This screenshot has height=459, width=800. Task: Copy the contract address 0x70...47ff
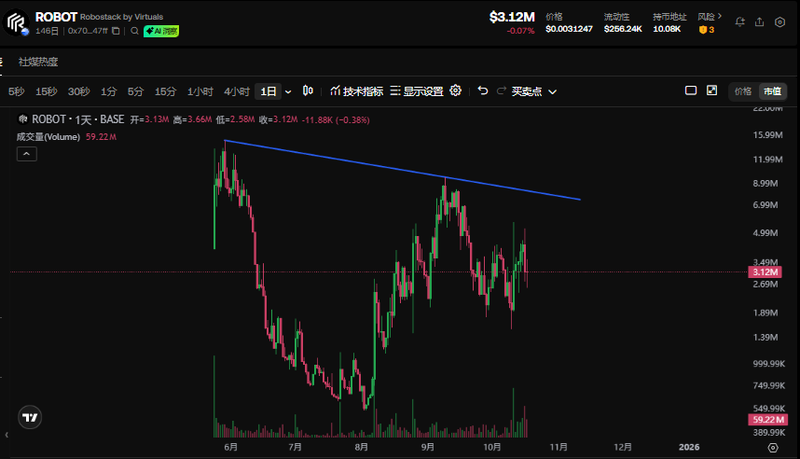116,32
